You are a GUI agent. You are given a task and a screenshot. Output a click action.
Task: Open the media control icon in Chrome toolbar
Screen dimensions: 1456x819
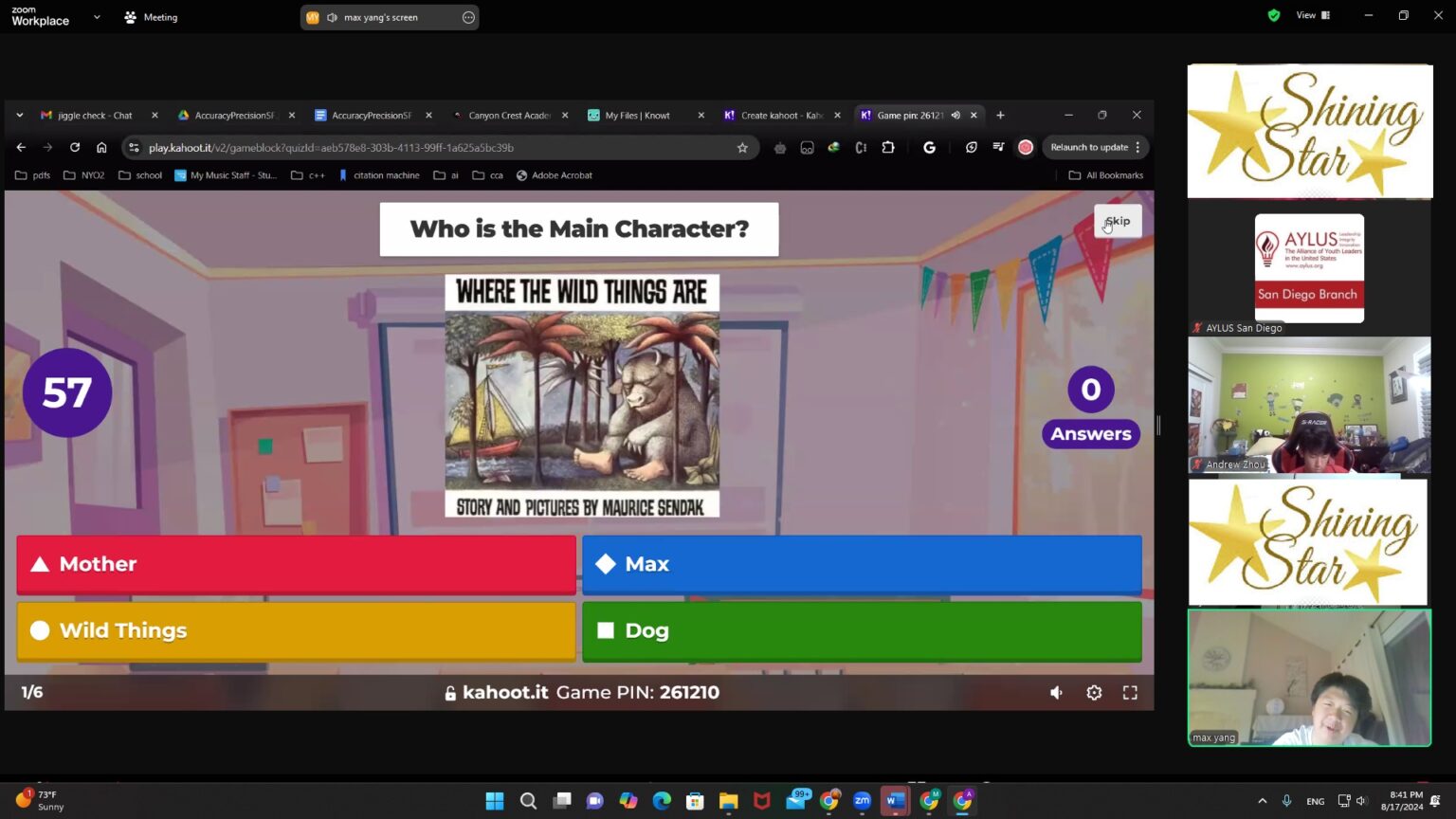(x=998, y=148)
